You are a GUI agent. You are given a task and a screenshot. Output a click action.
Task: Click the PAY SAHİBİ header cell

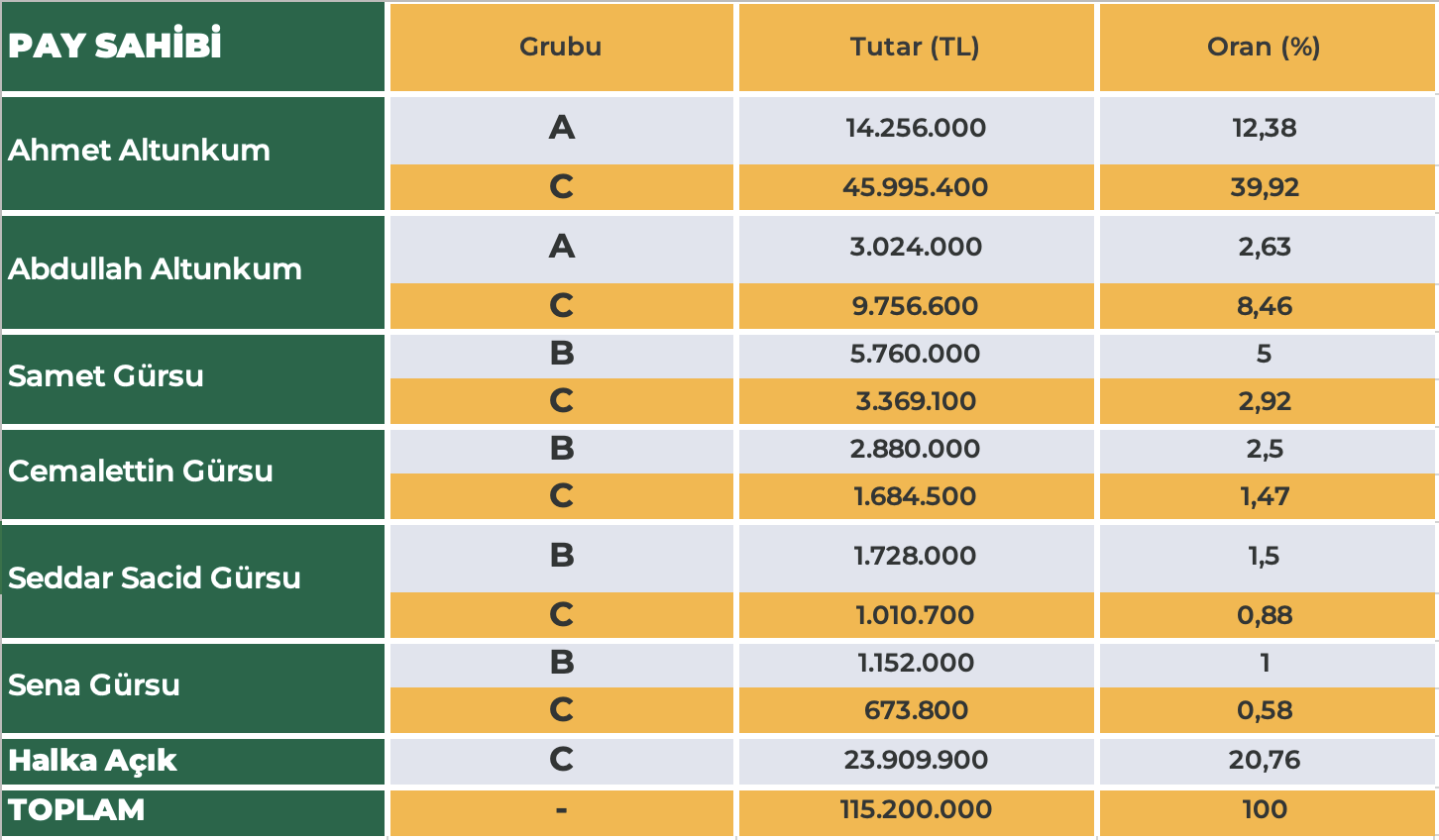[193, 47]
